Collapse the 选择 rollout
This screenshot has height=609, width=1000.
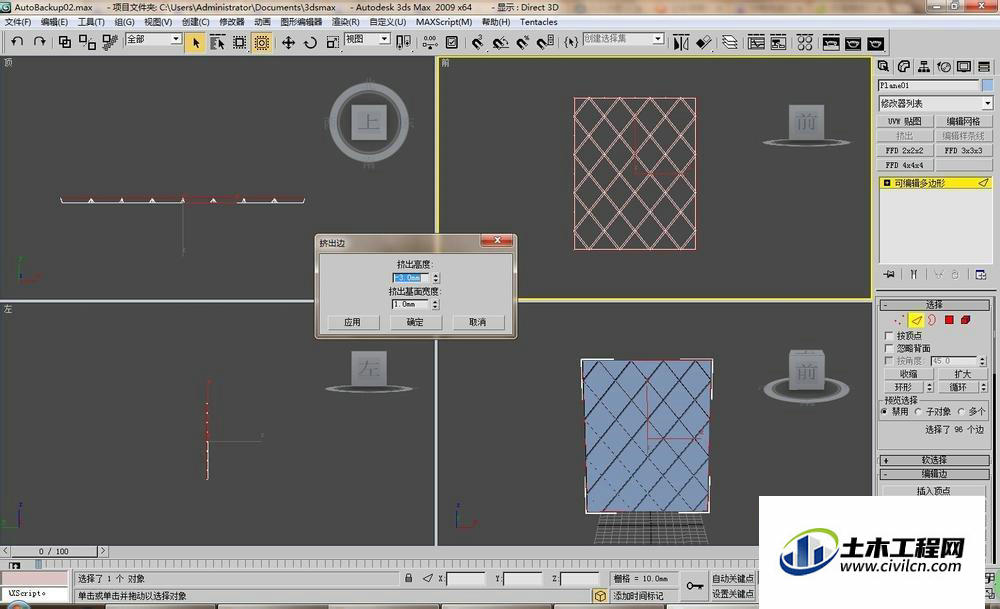point(934,305)
